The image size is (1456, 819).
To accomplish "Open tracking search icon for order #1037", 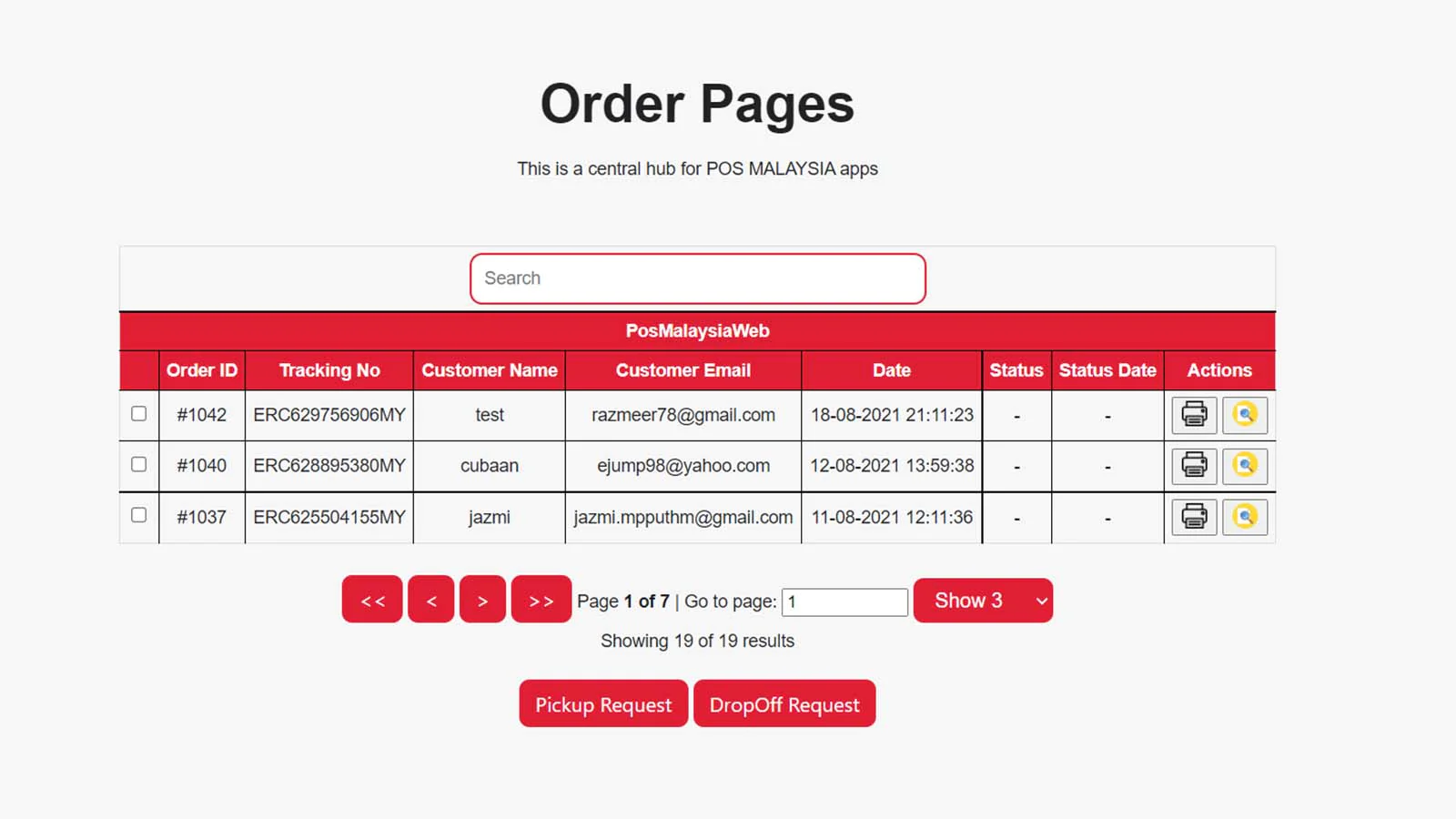I will coord(1244,517).
